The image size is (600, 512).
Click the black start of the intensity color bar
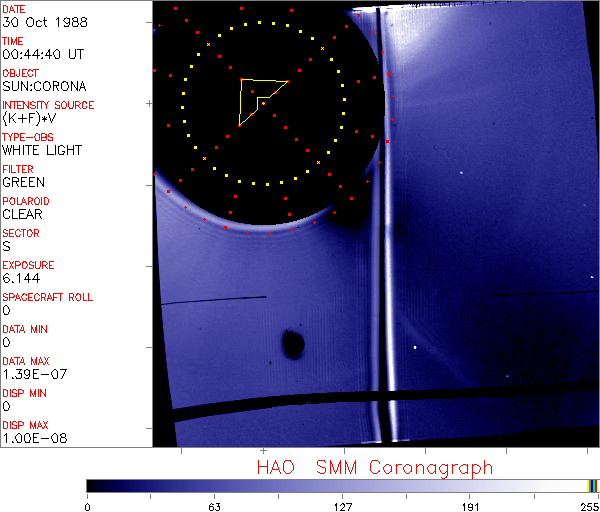pos(92,485)
